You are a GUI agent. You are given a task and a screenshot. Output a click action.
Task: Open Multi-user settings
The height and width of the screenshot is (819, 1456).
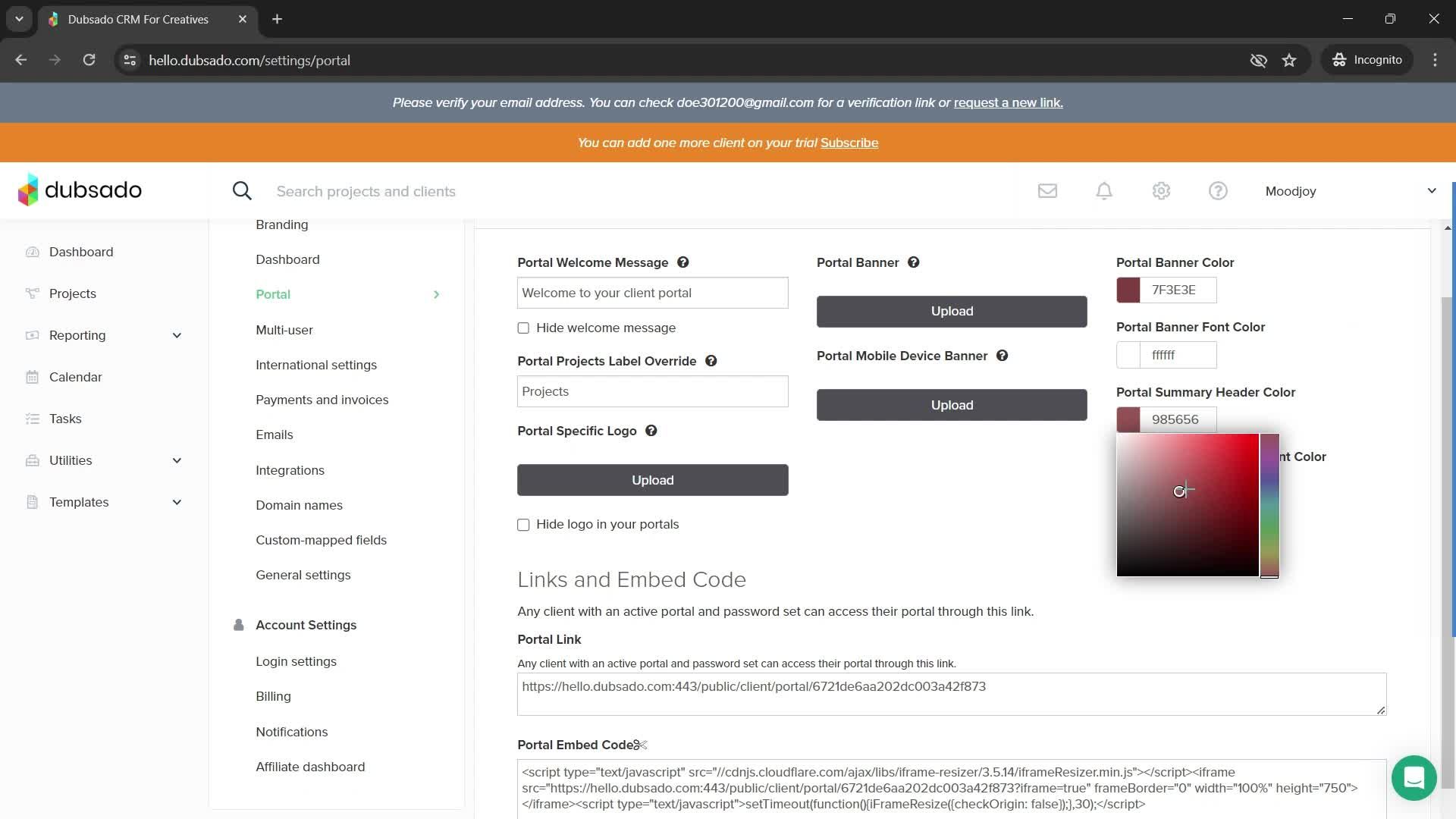click(x=284, y=330)
